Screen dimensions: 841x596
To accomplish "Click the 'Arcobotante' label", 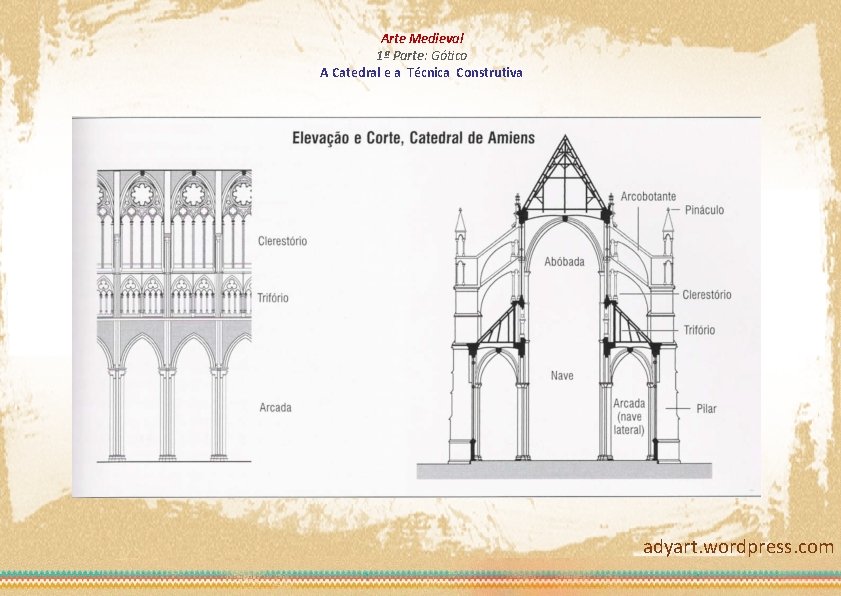I will (648, 196).
